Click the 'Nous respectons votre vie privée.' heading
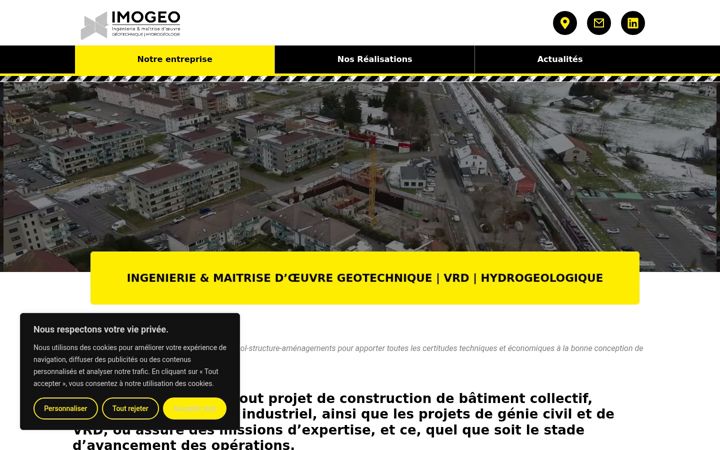The height and width of the screenshot is (450, 720). [101, 329]
